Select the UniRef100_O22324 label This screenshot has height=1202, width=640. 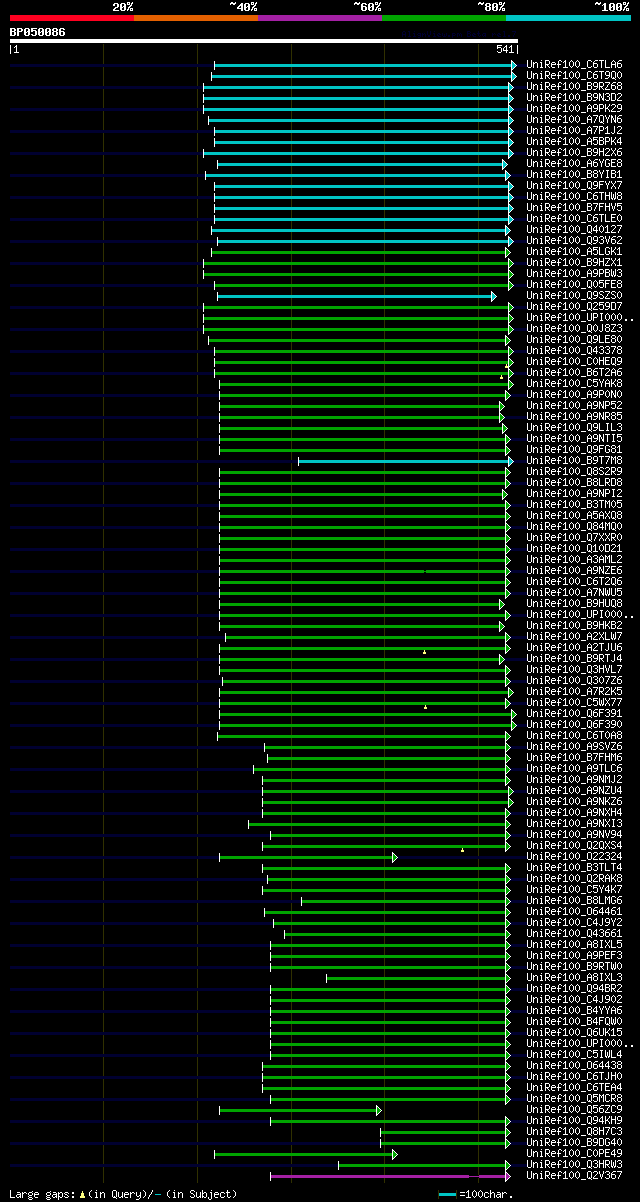click(574, 856)
